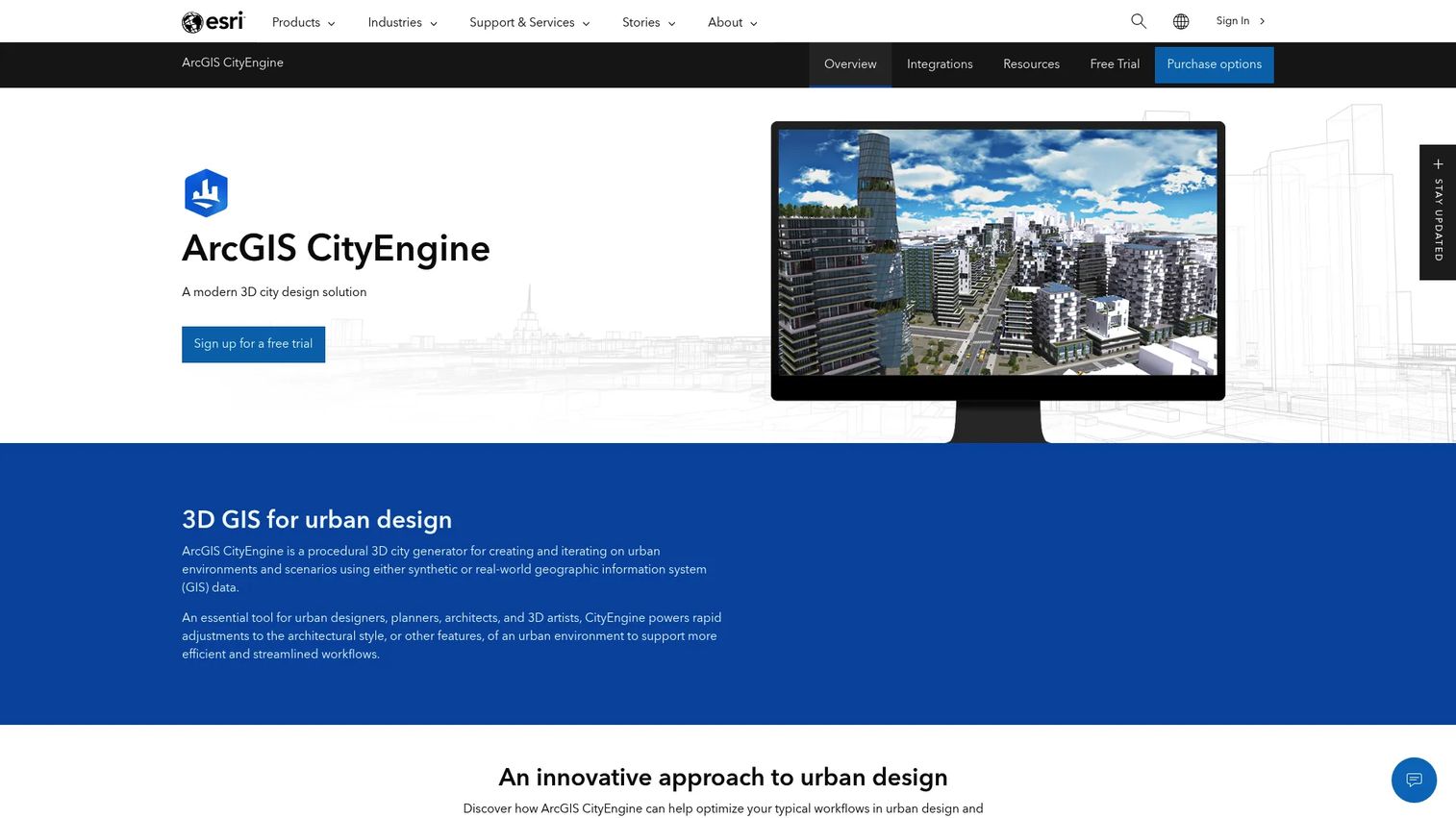
Task: Click the ArcGIS CityEngine product icon
Action: [206, 193]
